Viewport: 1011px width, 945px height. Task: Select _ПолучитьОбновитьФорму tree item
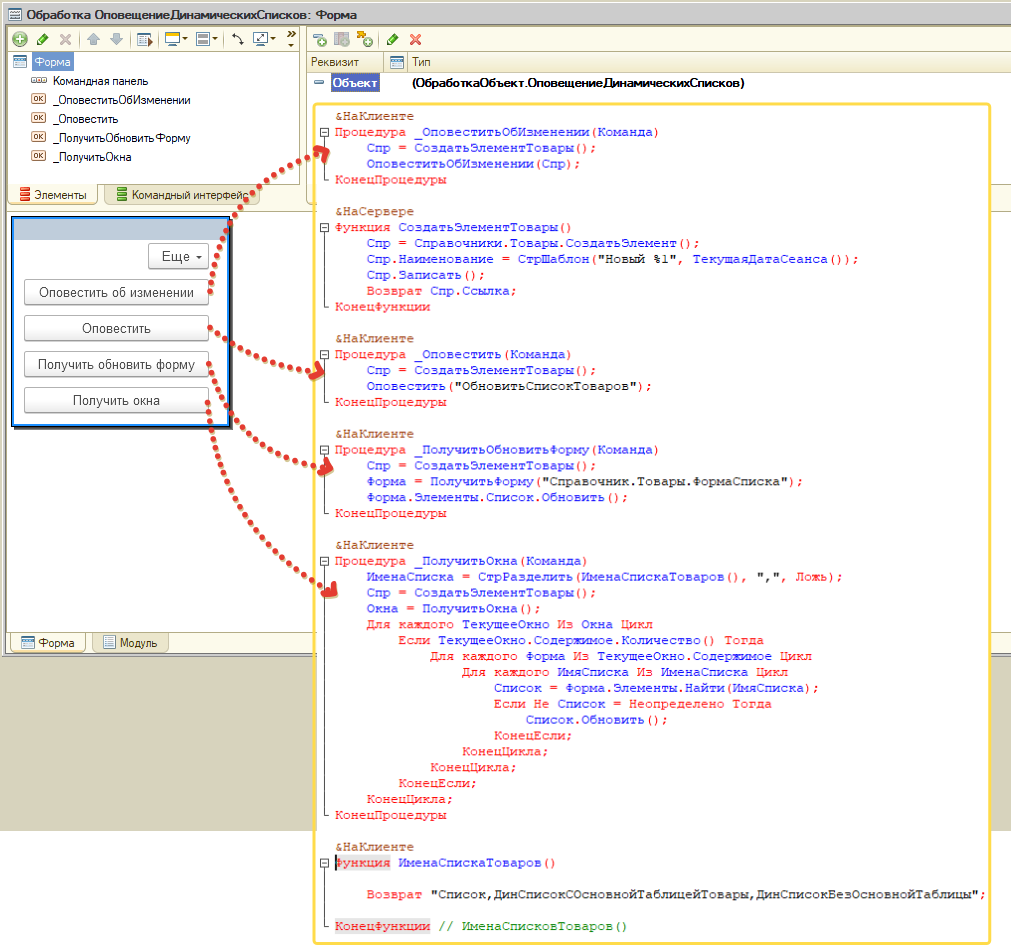coord(122,138)
